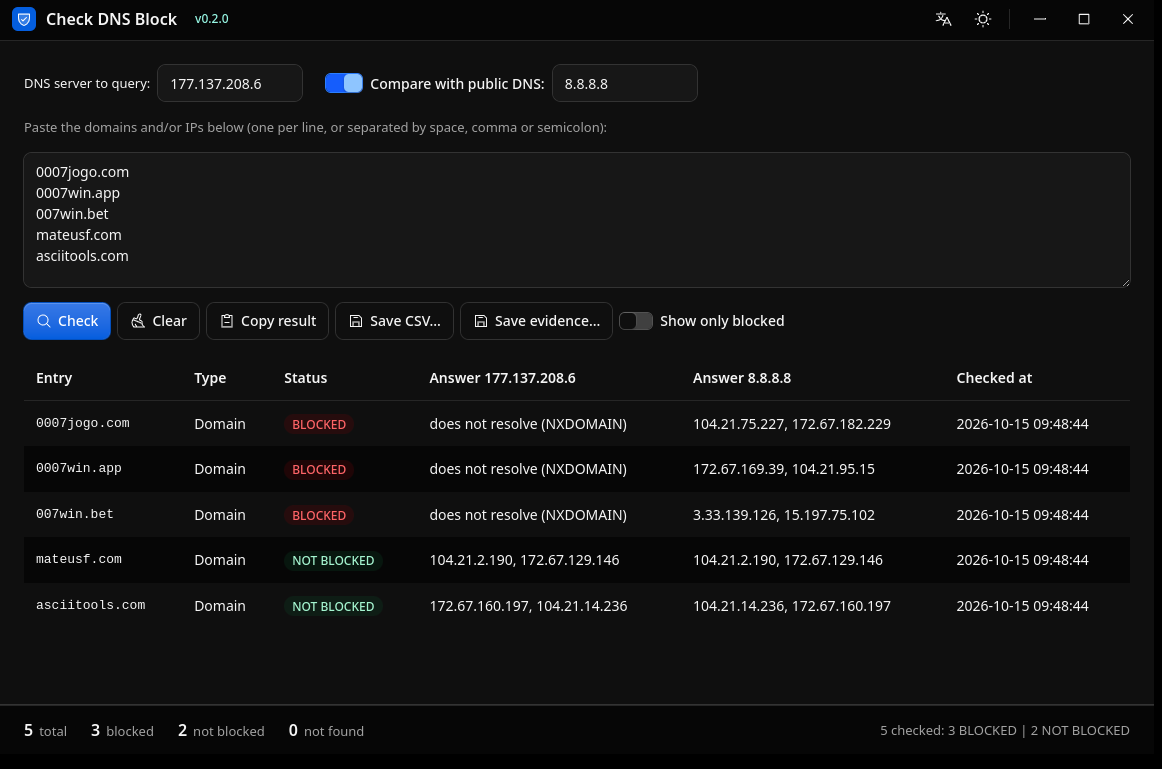Click 172.67.160.197, 104.21.14.236 answer cell
1162x769 pixels.
tap(528, 606)
